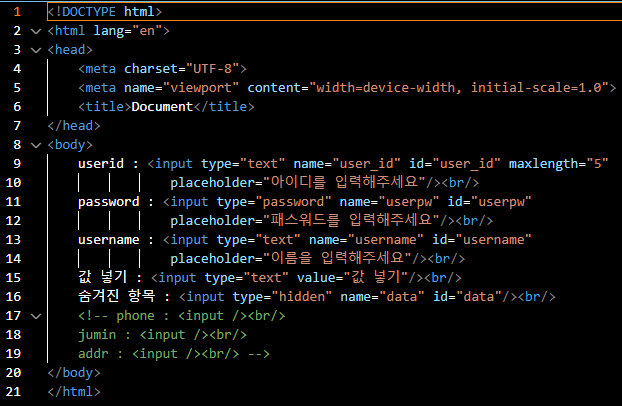
Task: Click the Document title text
Action: (x=162, y=107)
